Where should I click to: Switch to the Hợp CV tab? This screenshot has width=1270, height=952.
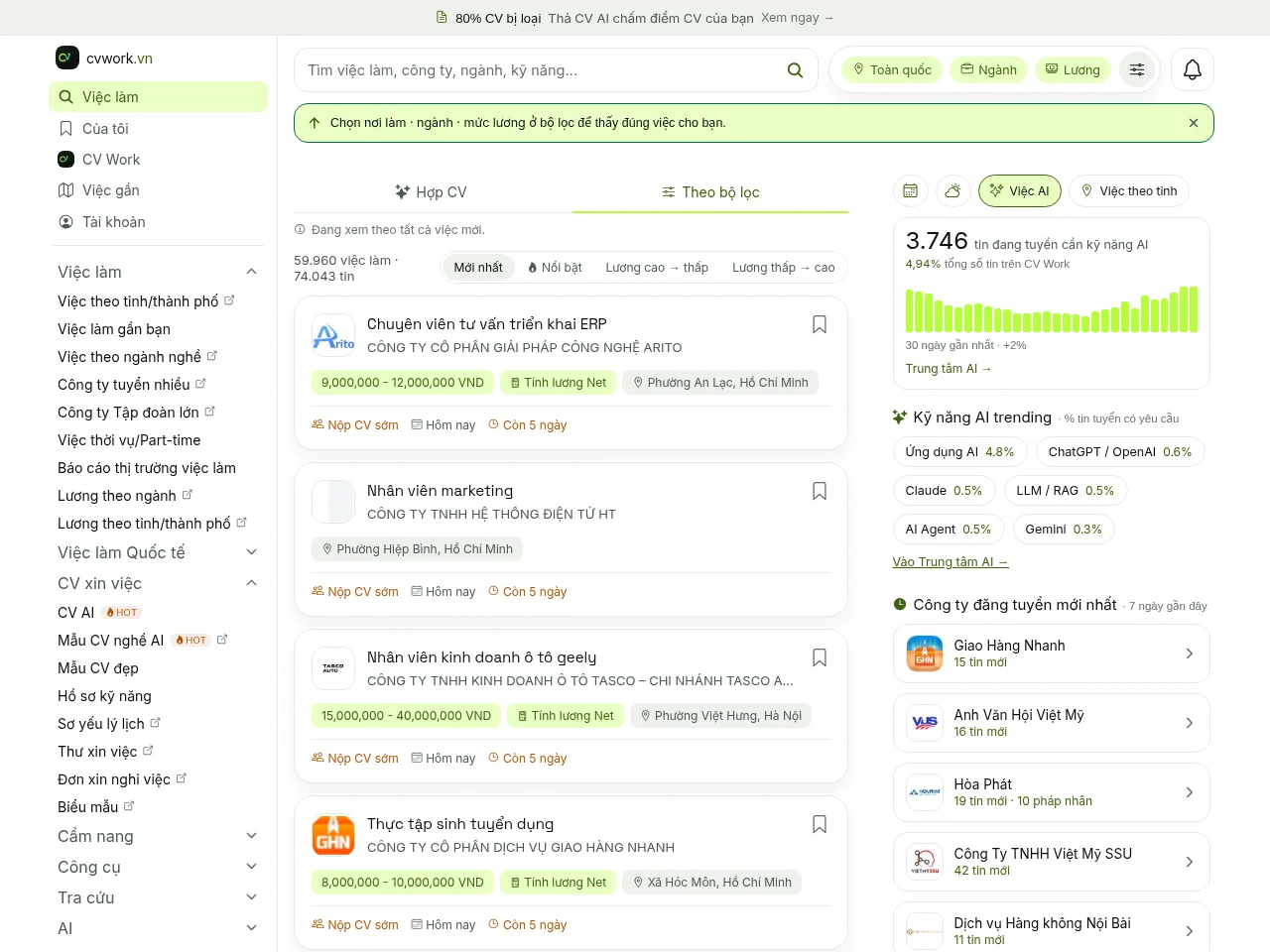click(x=432, y=192)
